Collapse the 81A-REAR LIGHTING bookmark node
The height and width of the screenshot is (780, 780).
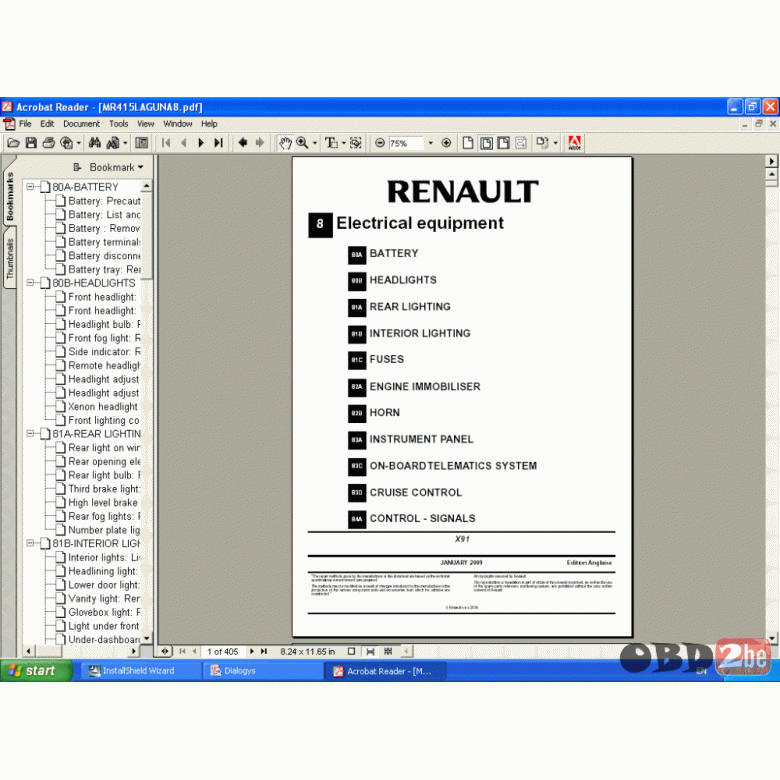tap(30, 434)
